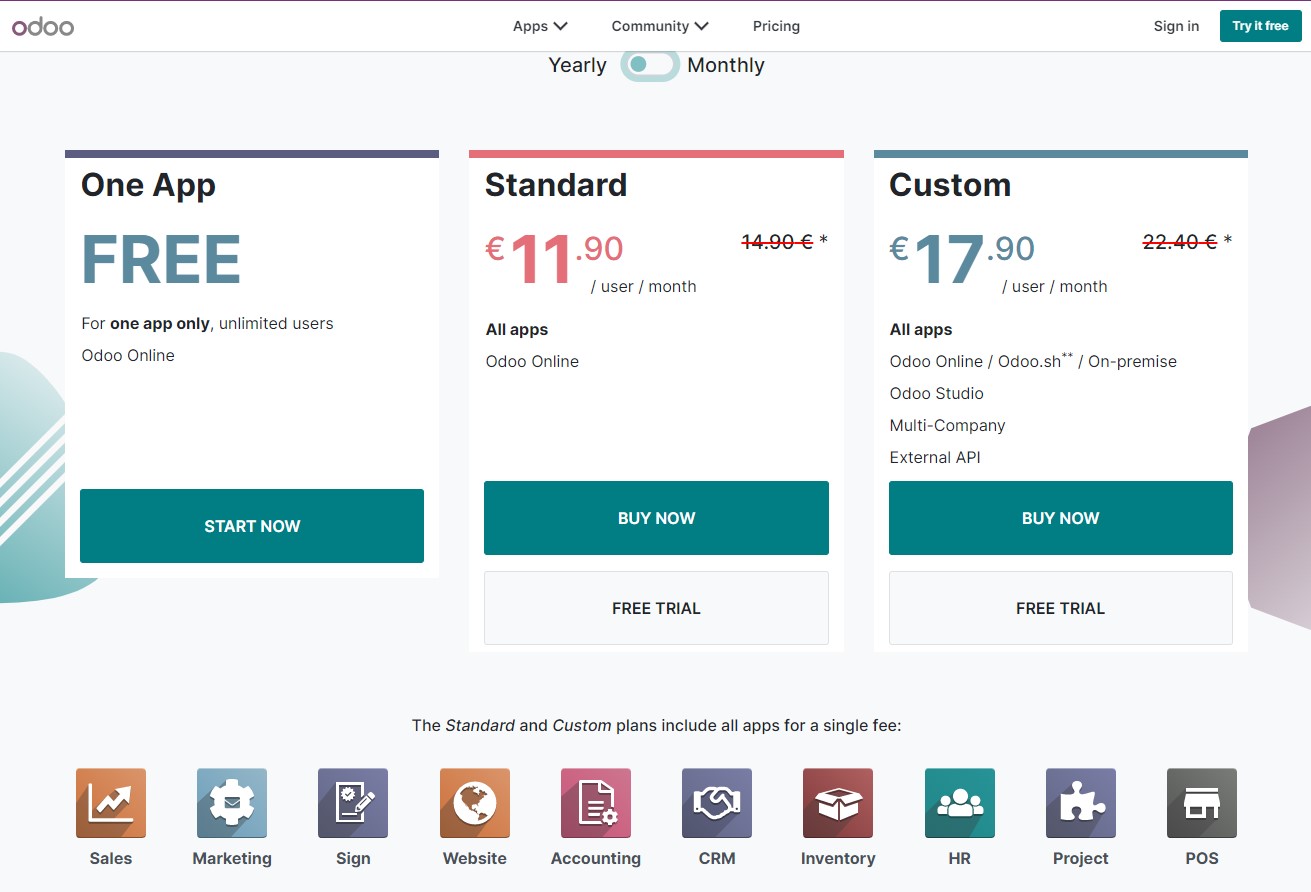Select the Sign app icon
This screenshot has width=1311, height=892.
[x=353, y=803]
